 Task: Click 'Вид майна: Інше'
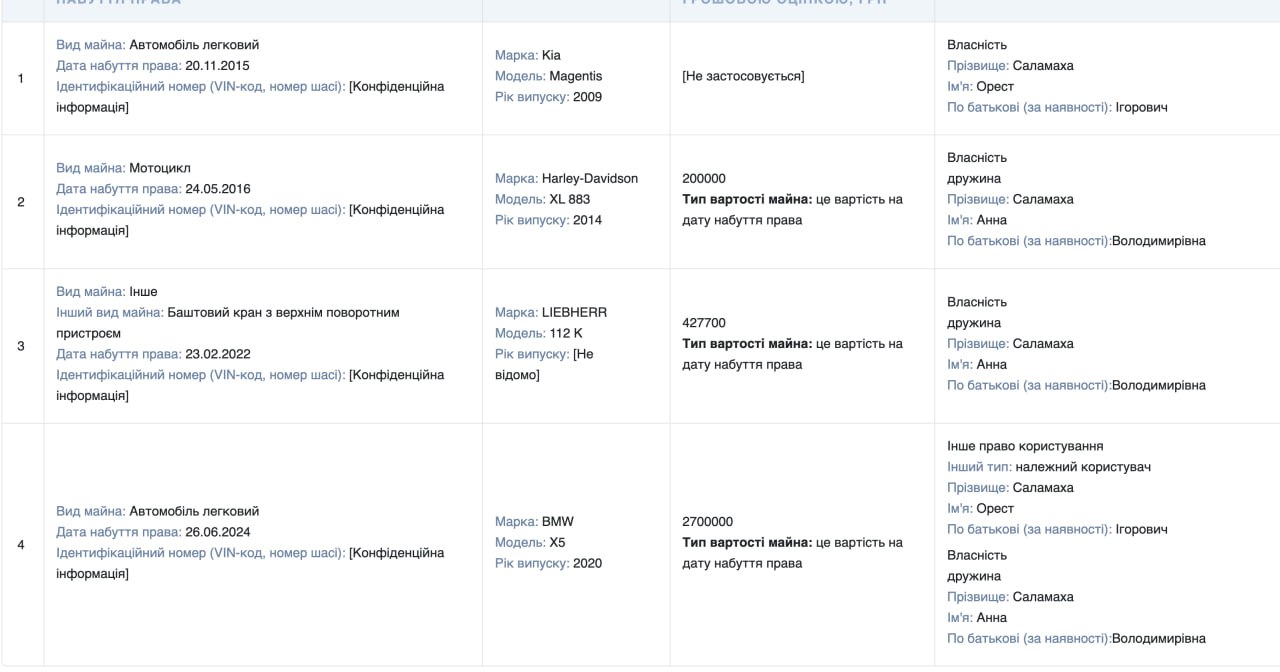[107, 292]
